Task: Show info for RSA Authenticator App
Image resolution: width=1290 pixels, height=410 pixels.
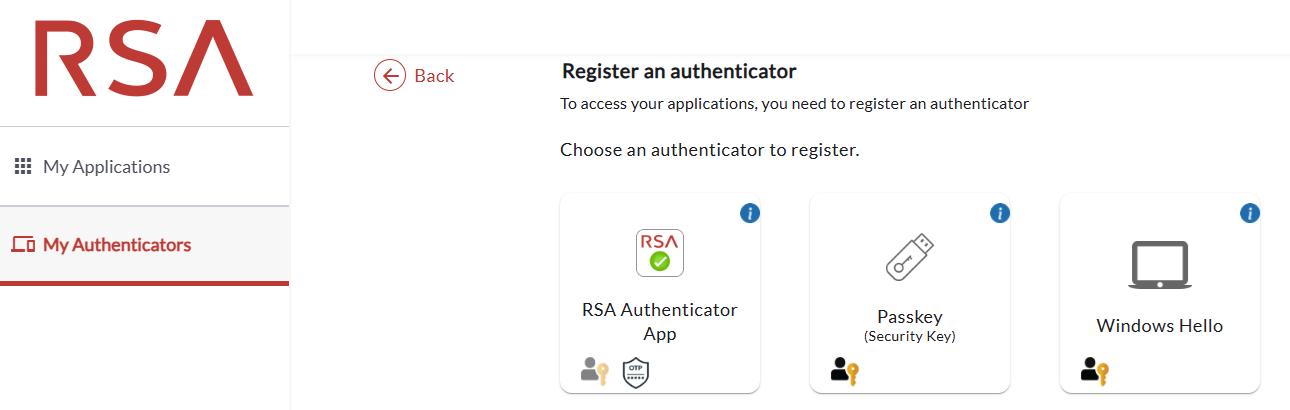Action: [x=750, y=213]
